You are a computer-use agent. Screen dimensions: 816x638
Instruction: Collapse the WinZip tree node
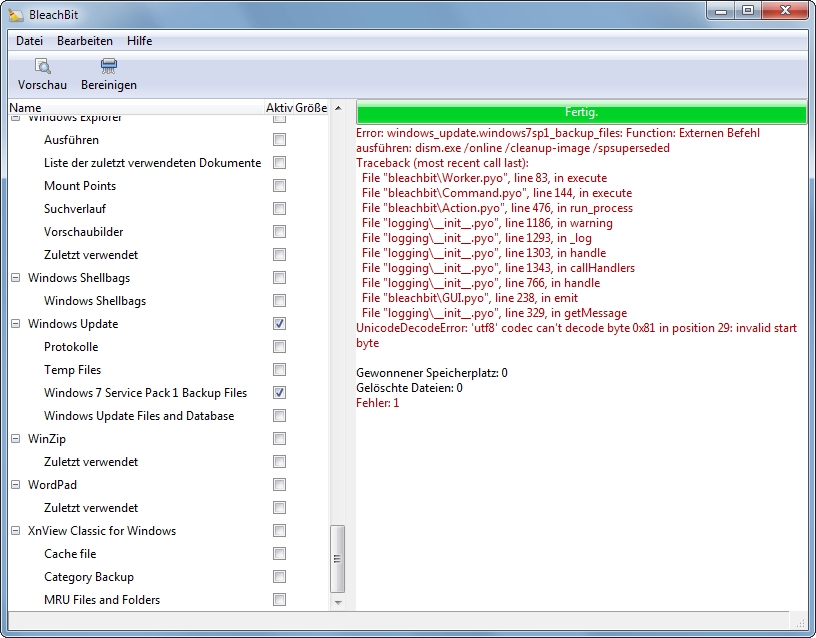pyautogui.click(x=16, y=439)
